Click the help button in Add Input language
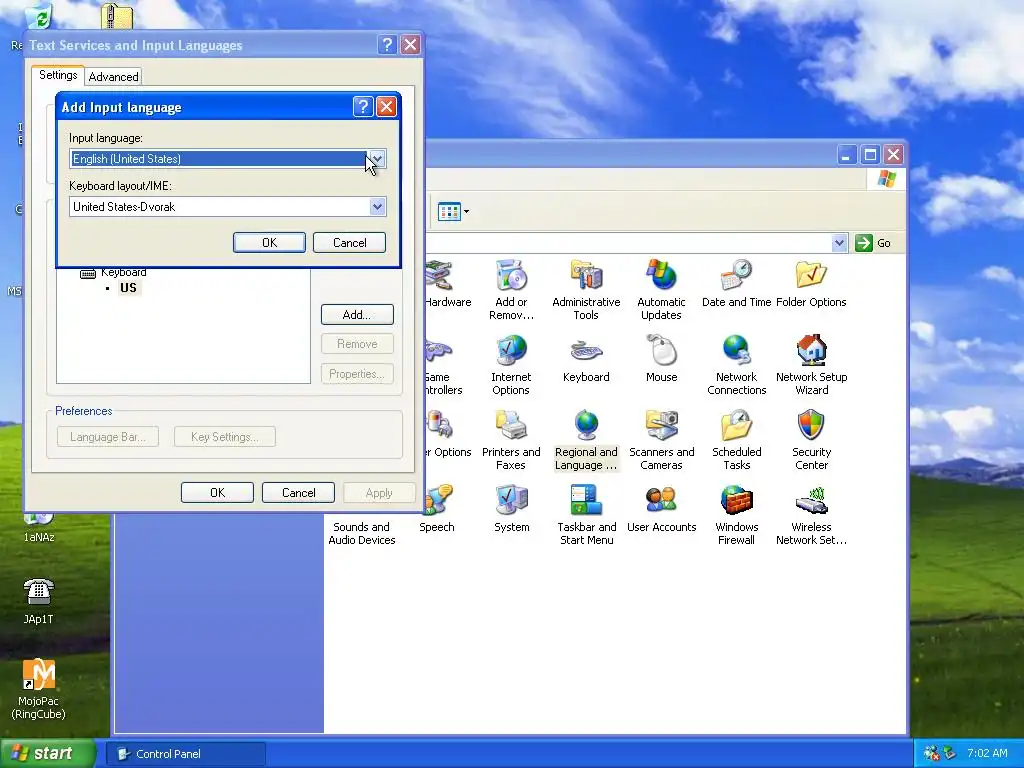Viewport: 1024px width, 768px height. point(363,106)
